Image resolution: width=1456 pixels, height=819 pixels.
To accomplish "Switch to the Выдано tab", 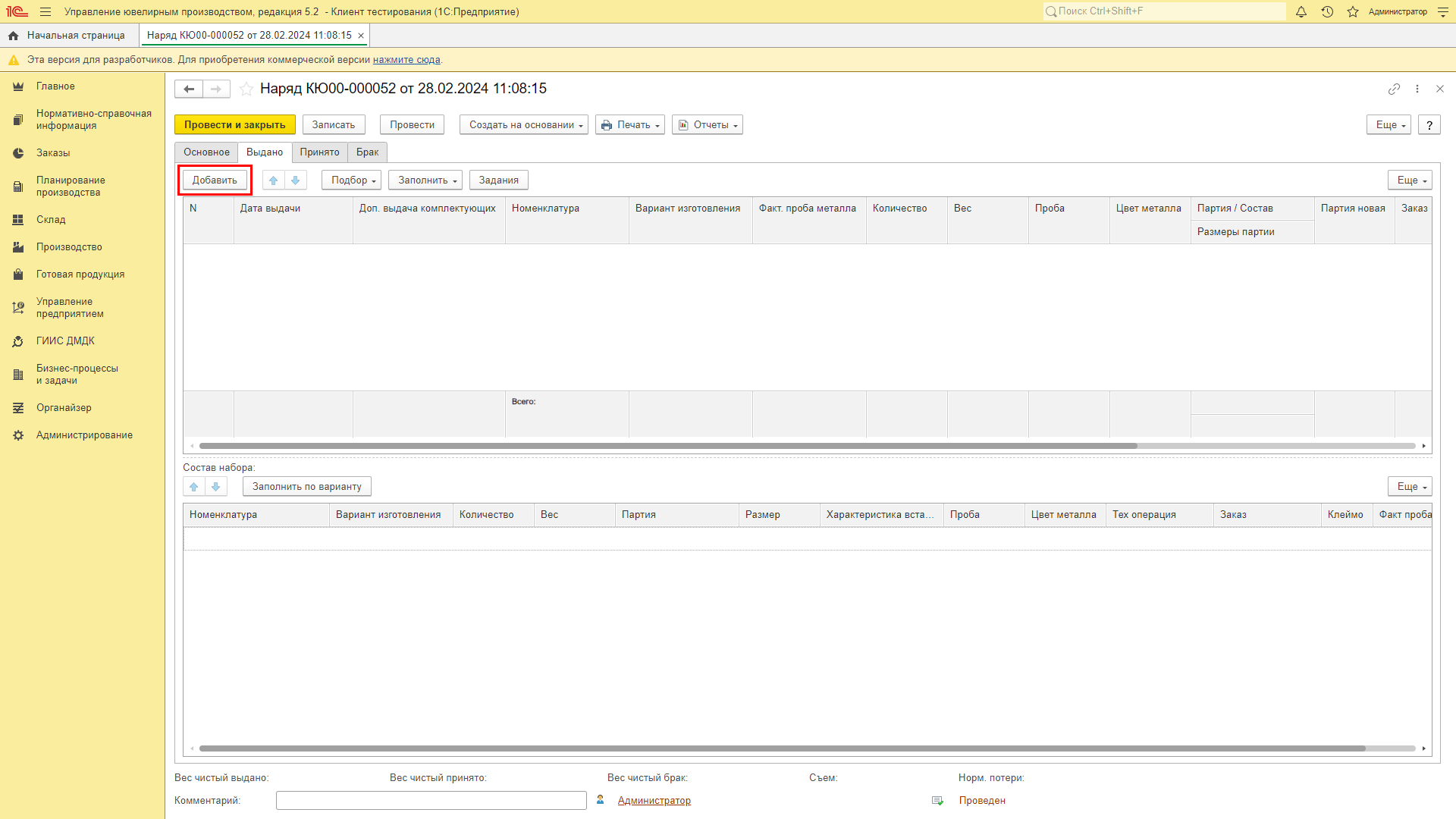I will [x=265, y=152].
